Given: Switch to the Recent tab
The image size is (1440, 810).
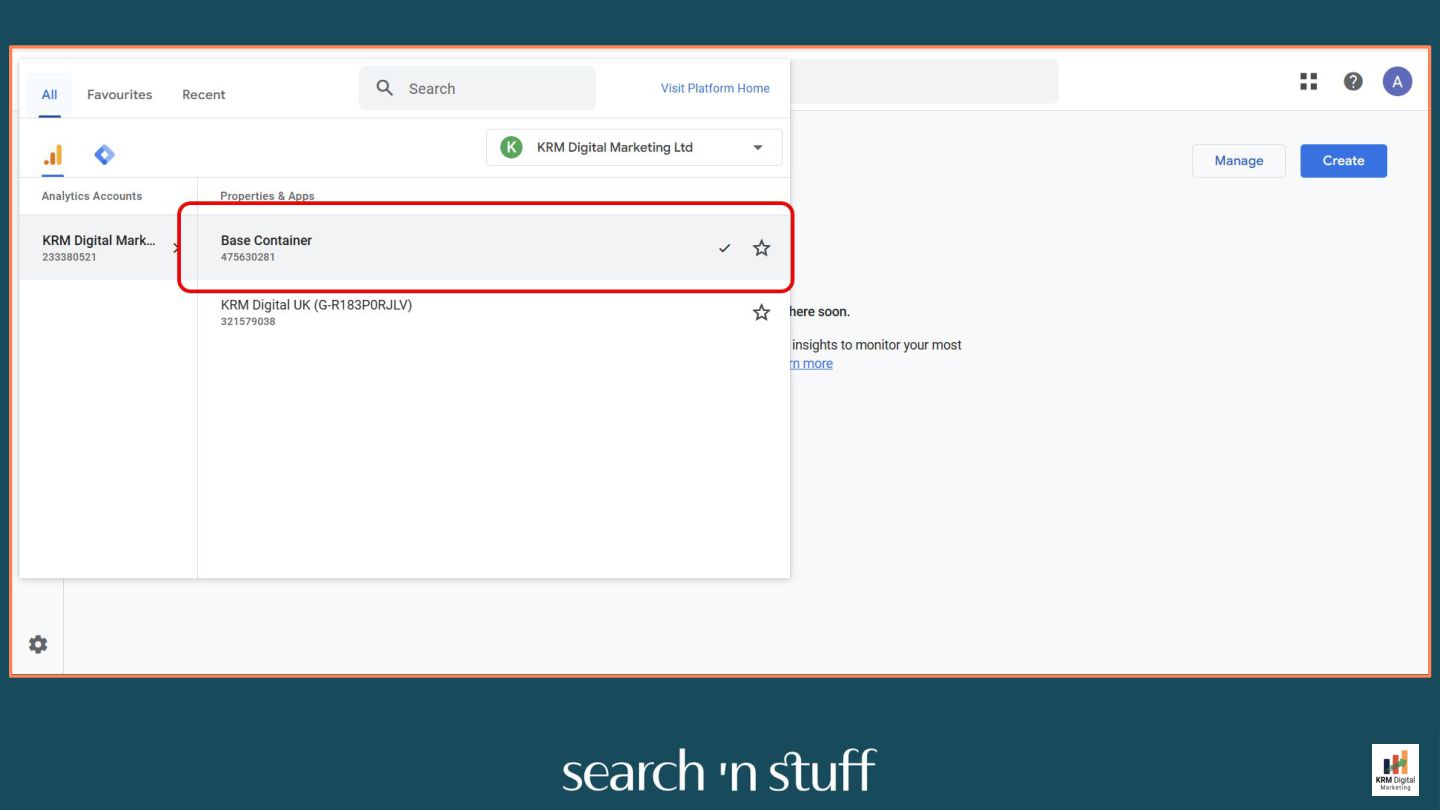Looking at the screenshot, I should (x=204, y=95).
